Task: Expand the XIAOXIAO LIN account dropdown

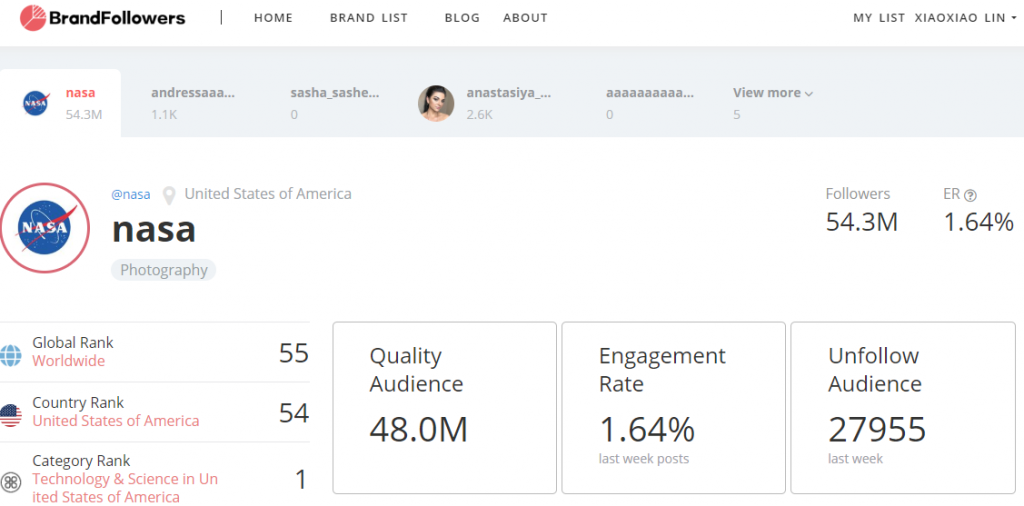Action: pos(965,18)
